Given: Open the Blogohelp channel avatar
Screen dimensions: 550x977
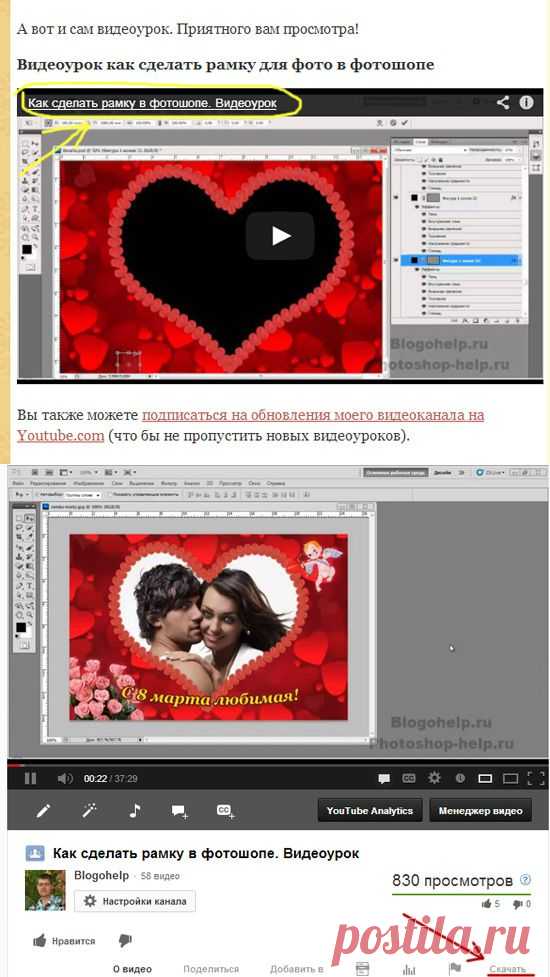Looking at the screenshot, I should (x=45, y=890).
